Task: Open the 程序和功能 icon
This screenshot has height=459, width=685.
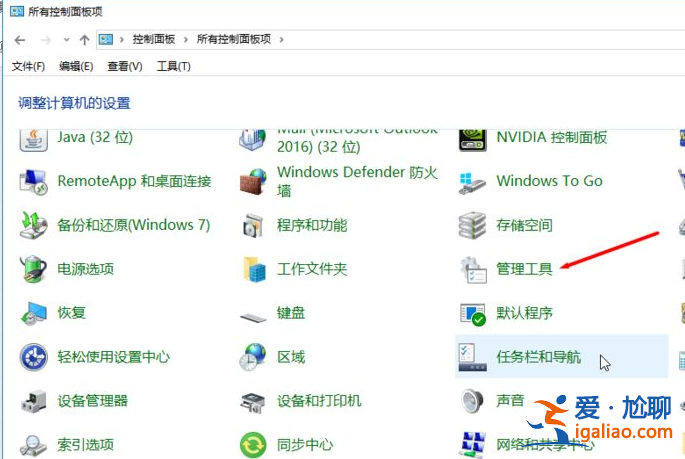Action: (253, 225)
